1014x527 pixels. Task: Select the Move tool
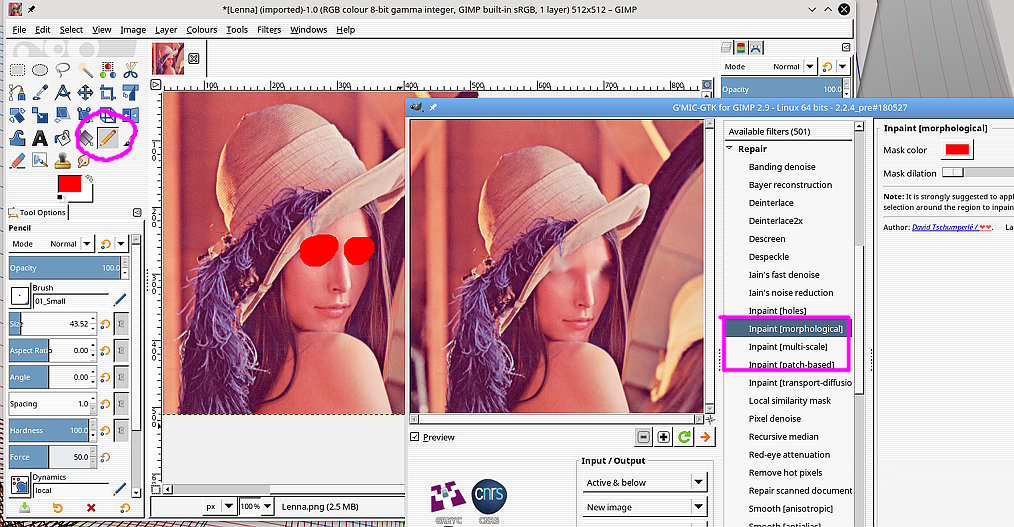(x=85, y=92)
